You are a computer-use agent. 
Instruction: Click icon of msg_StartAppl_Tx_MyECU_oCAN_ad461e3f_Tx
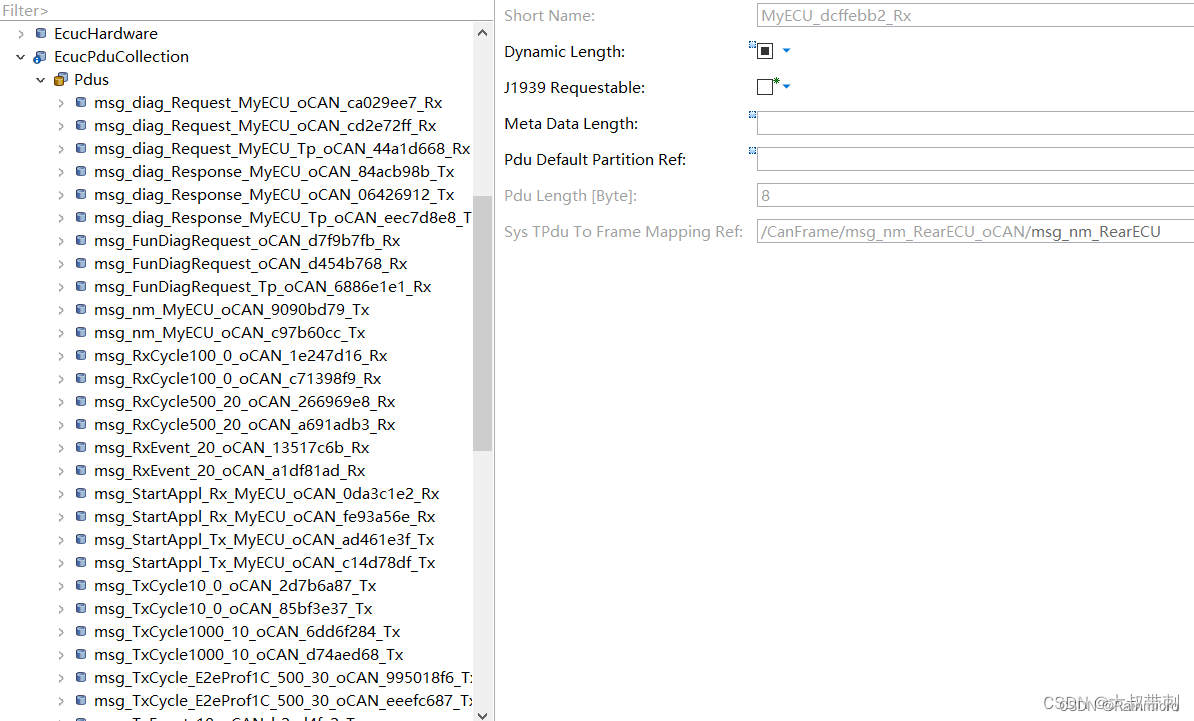81,539
